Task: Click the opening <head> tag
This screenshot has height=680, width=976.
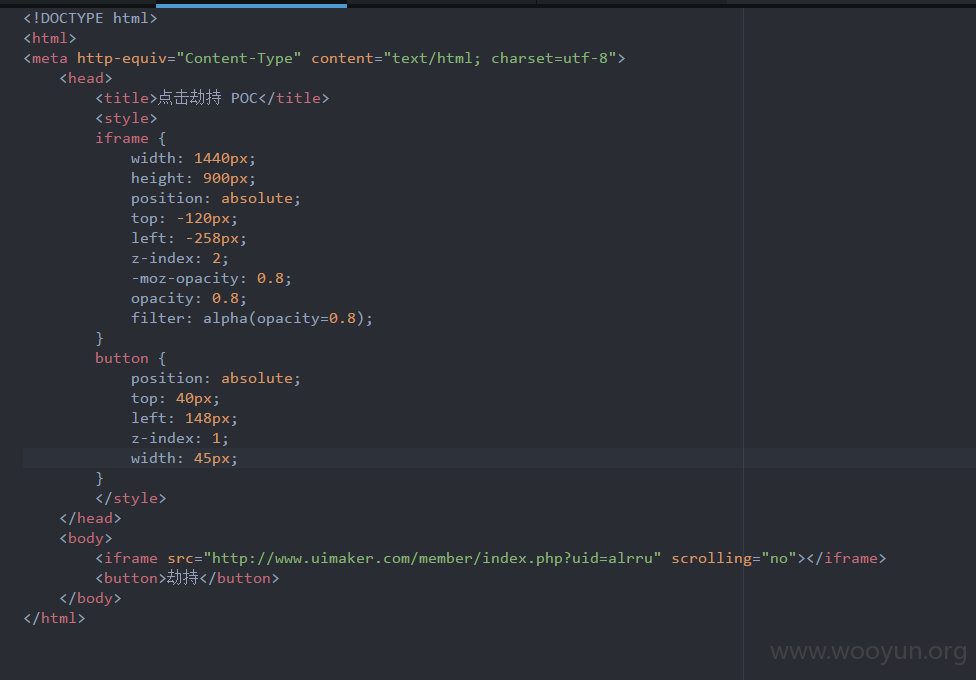Action: 86,78
